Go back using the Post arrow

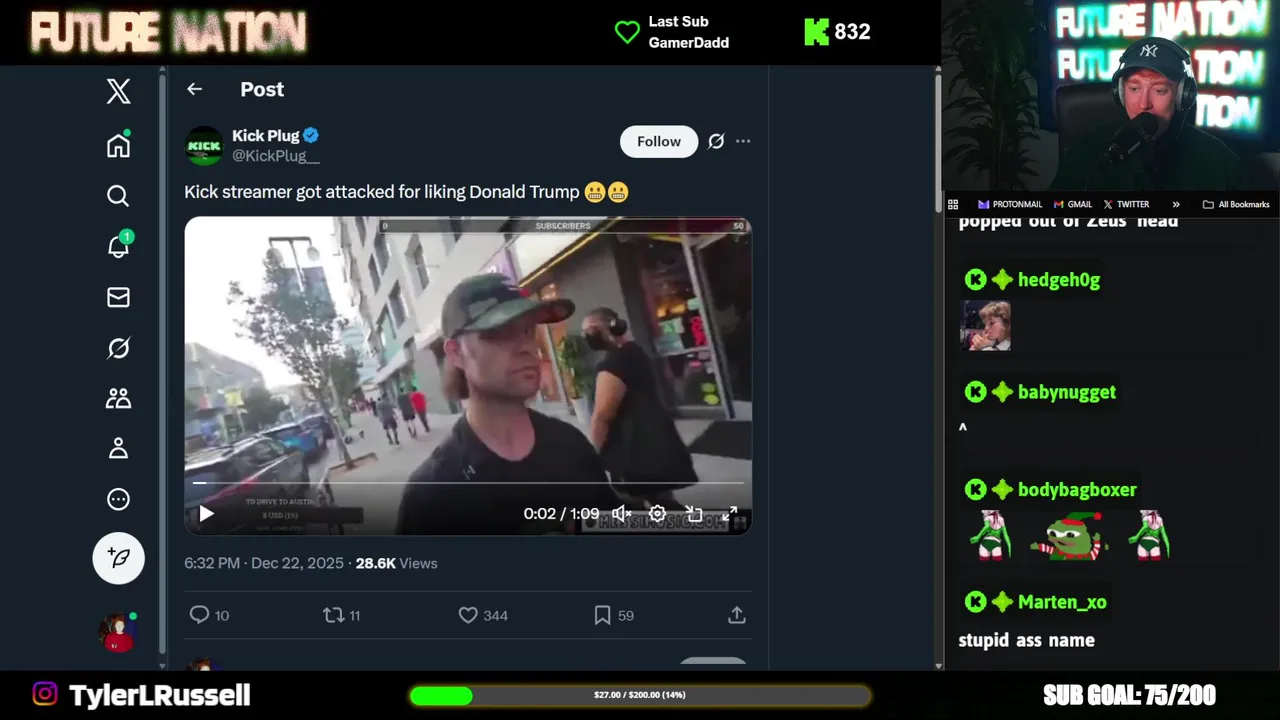coord(194,89)
